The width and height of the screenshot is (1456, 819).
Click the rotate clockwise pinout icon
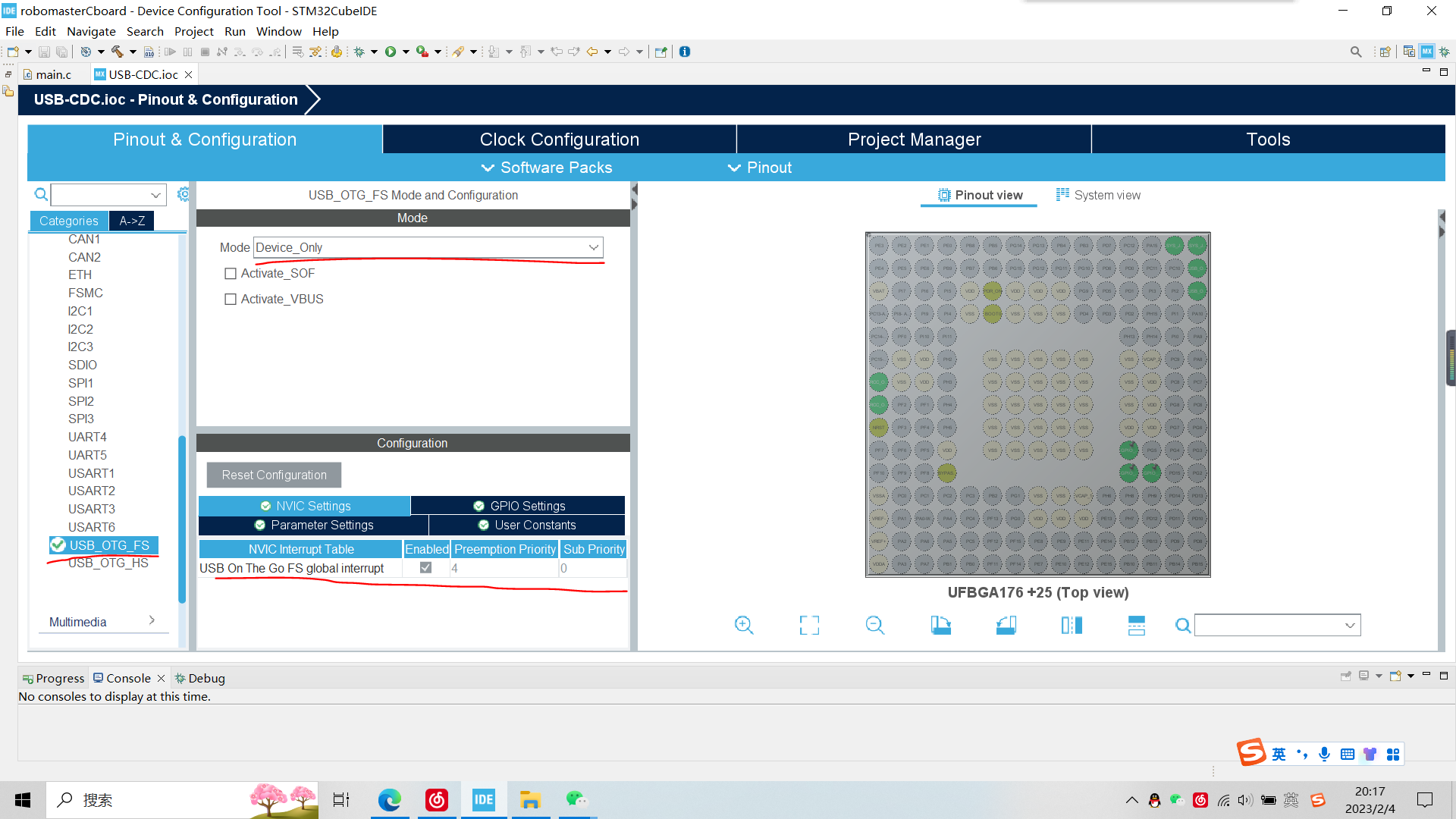pyautogui.click(x=940, y=625)
